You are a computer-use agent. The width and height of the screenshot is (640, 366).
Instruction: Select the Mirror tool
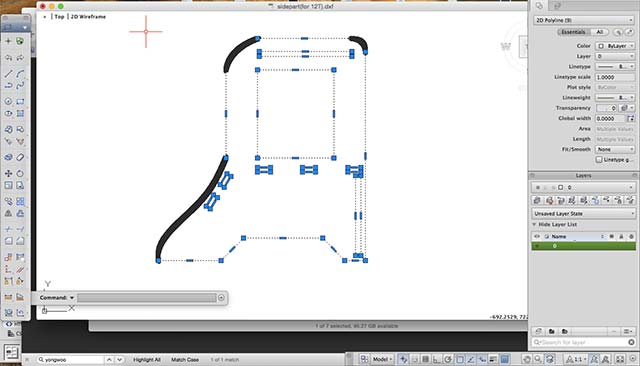(x=8, y=213)
